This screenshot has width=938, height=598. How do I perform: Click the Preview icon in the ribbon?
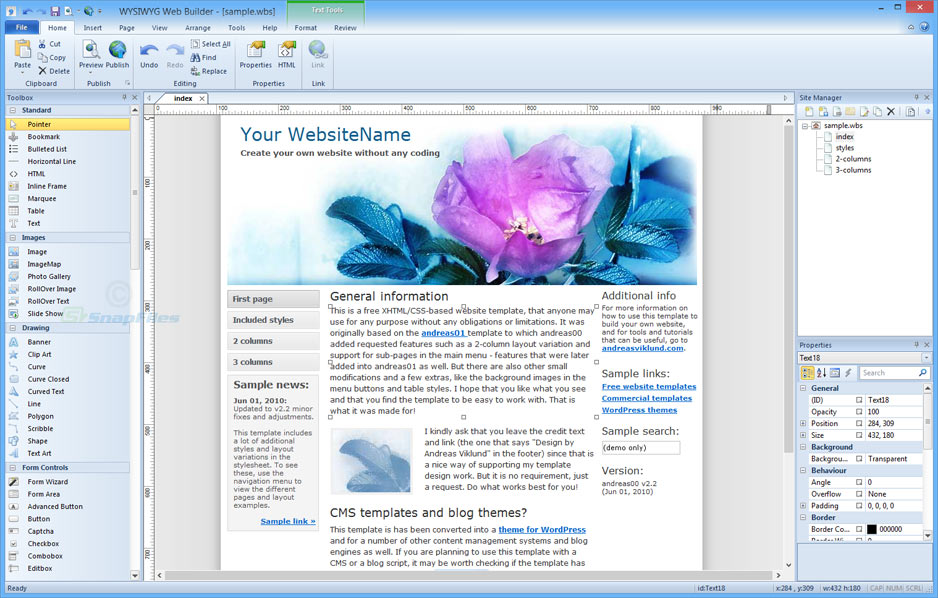(91, 50)
